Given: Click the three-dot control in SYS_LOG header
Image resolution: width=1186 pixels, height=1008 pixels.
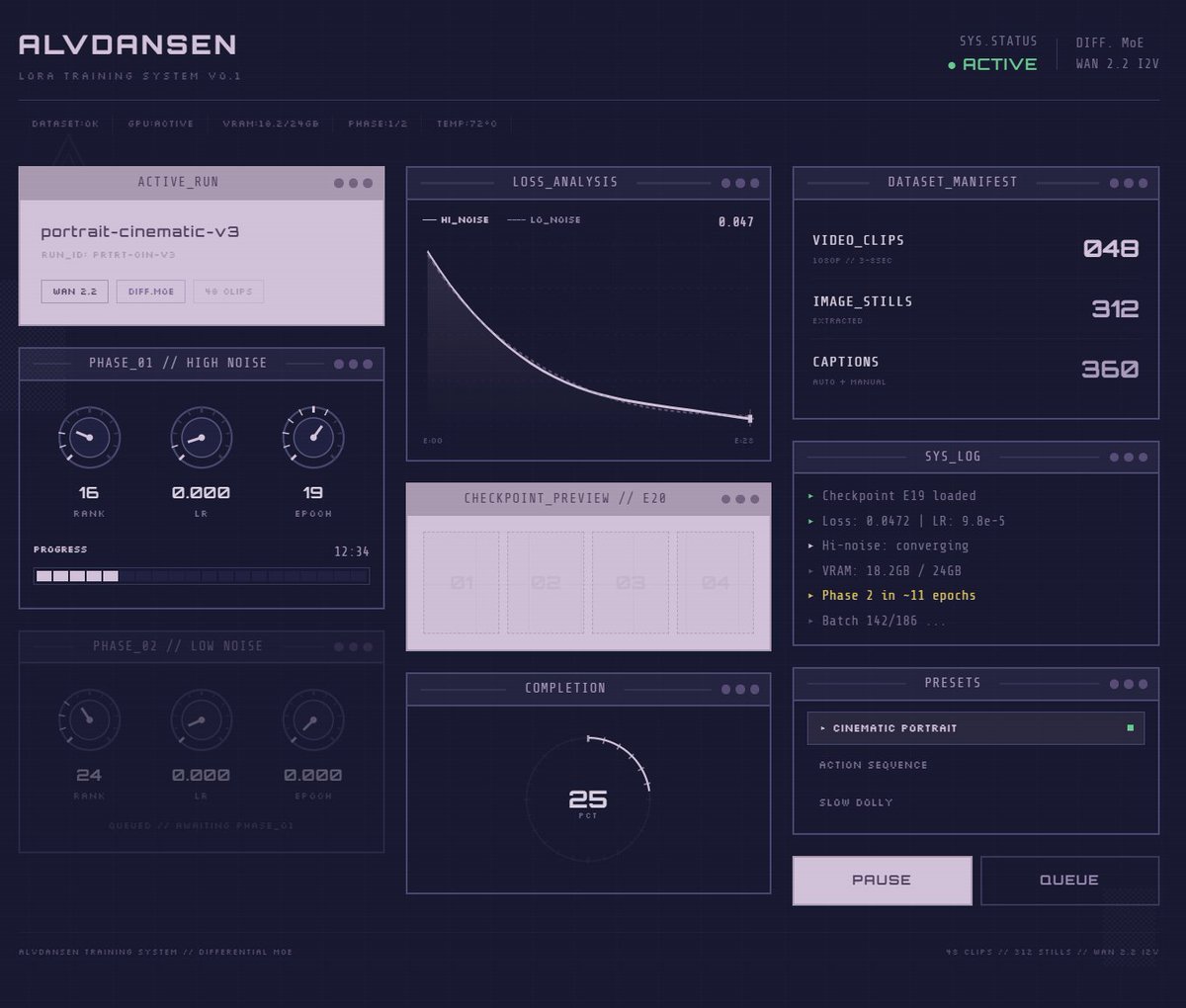Looking at the screenshot, I should 1129,458.
